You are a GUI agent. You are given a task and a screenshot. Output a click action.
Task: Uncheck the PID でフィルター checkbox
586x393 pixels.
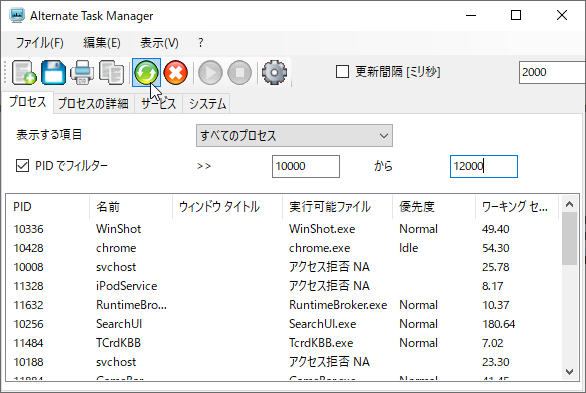click(22, 165)
